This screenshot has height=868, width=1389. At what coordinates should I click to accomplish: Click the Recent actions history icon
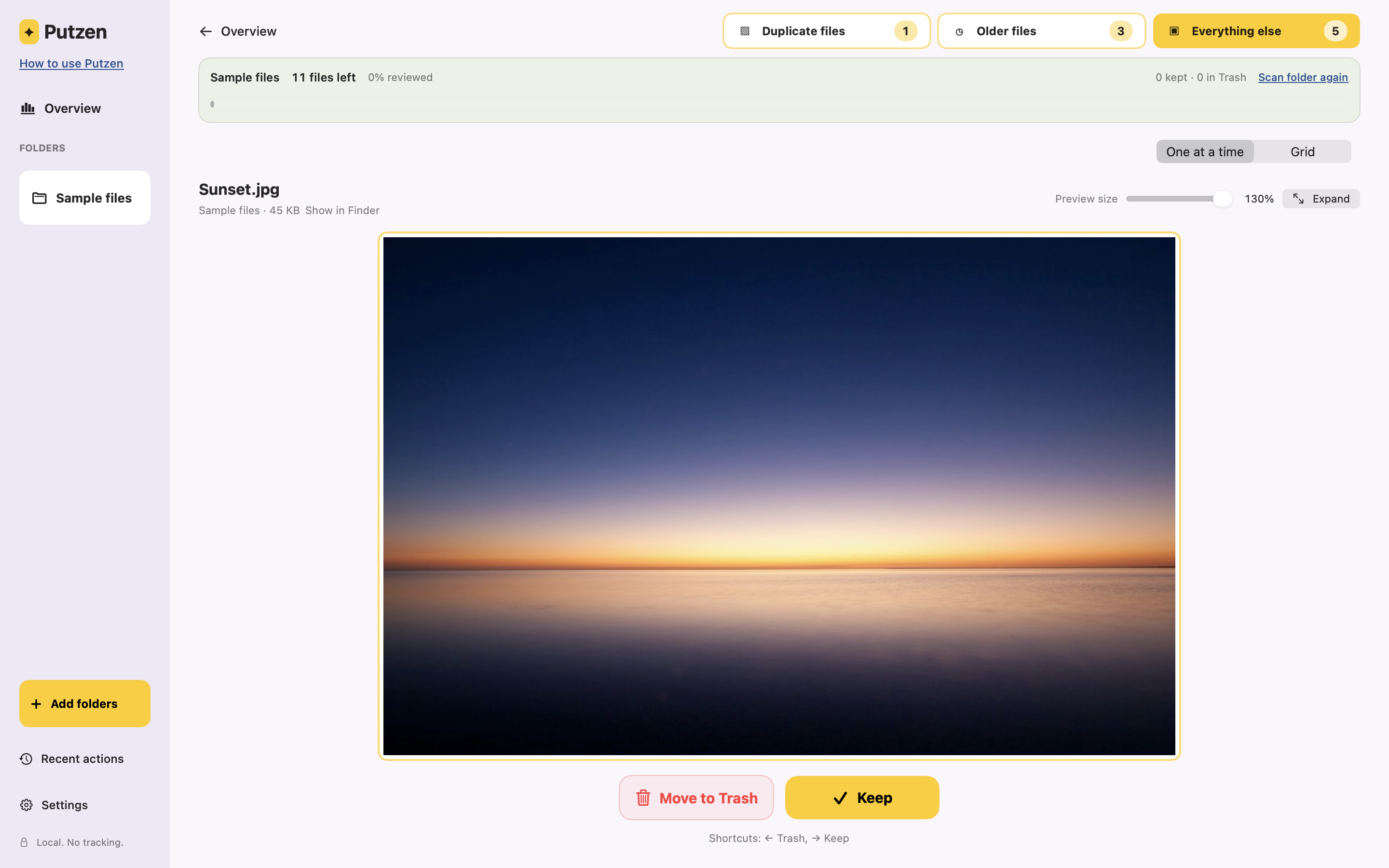tap(27, 759)
